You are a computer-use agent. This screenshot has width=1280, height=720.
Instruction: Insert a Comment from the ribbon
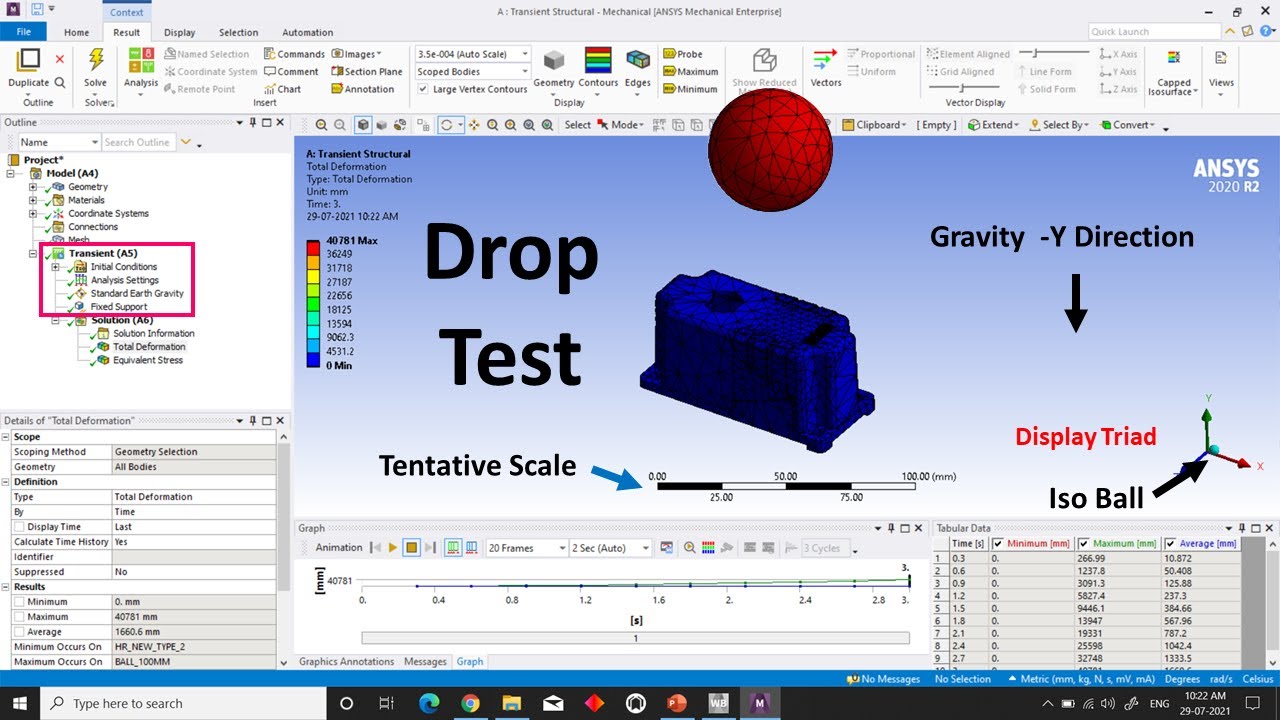tap(291, 71)
